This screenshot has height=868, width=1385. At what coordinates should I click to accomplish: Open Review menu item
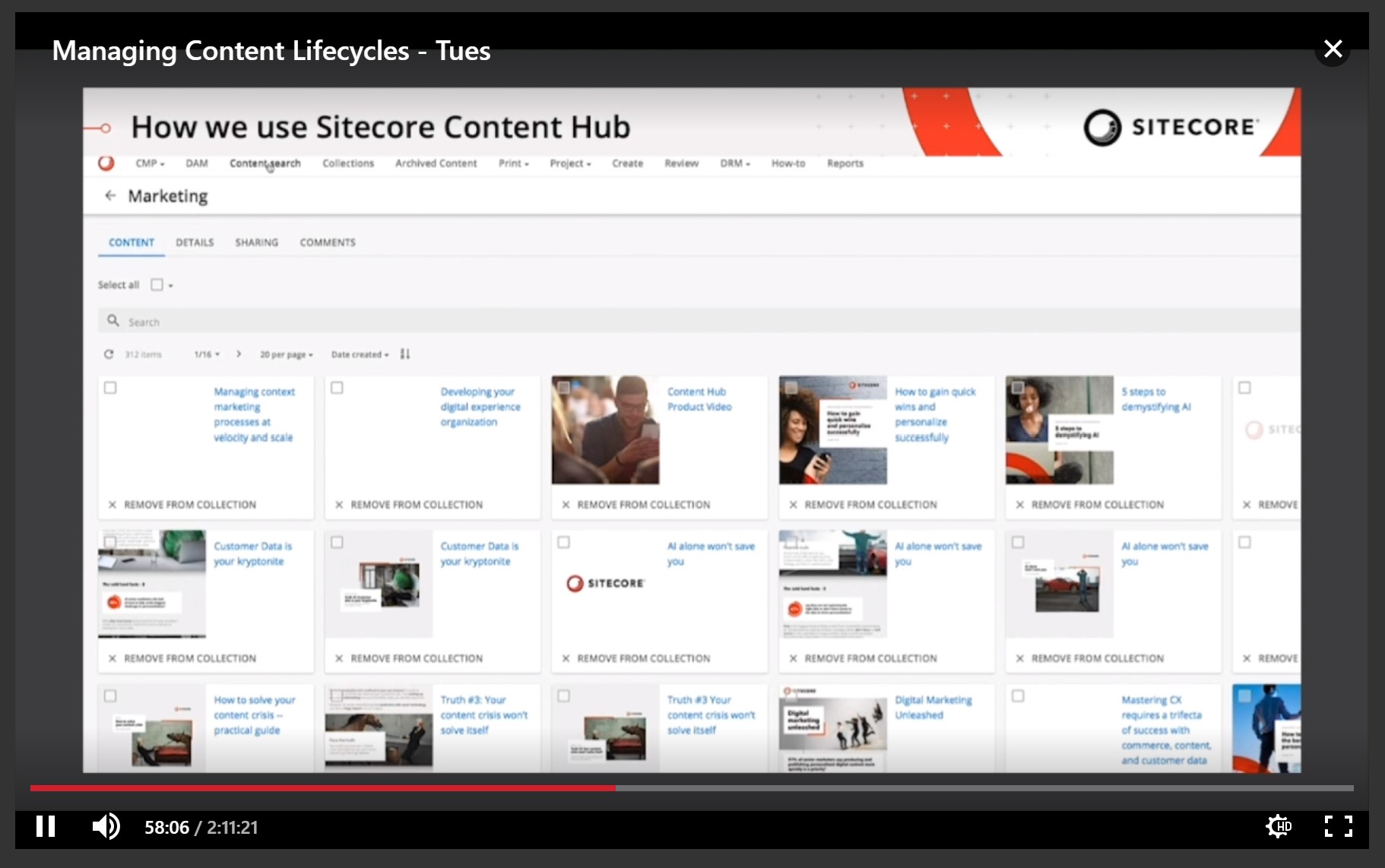[682, 163]
